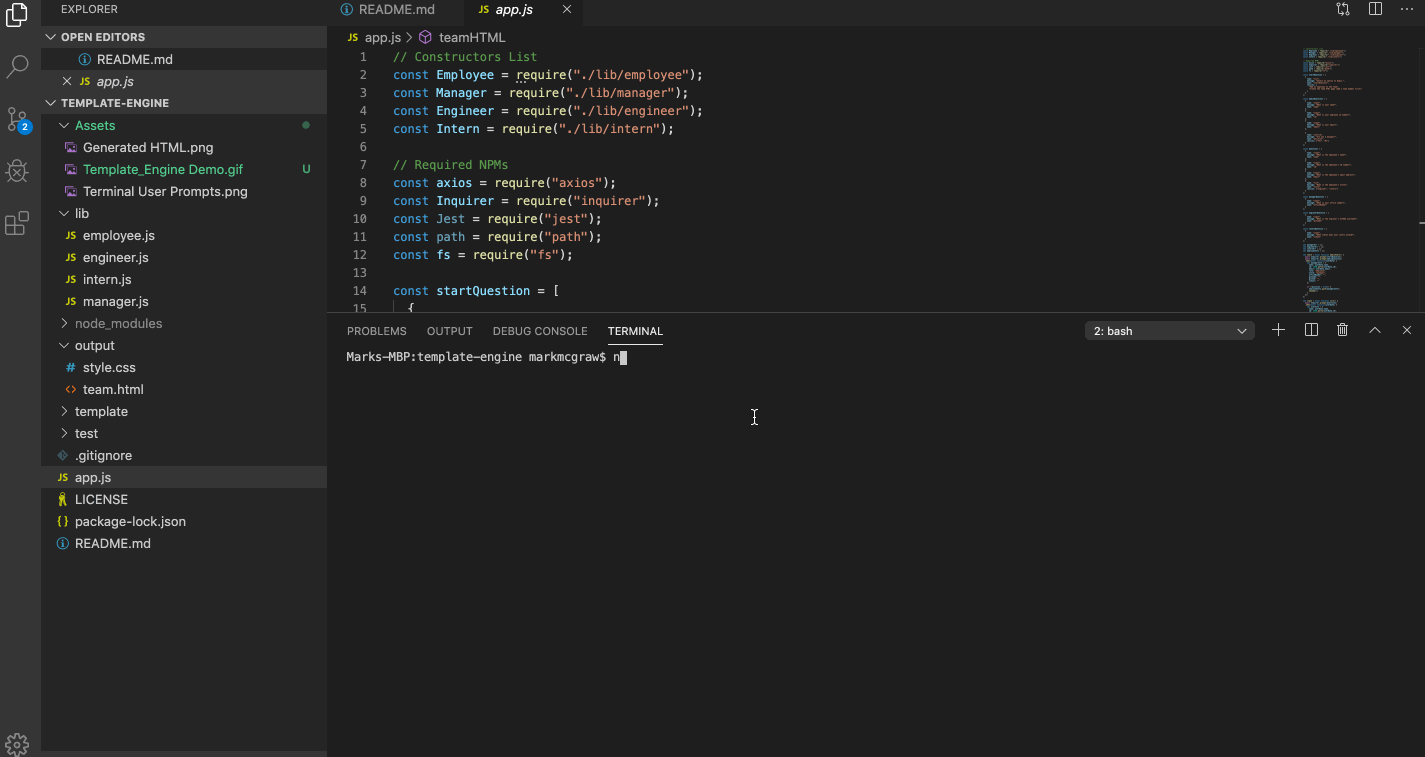Open package-lock.json in the explorer
The width and height of the screenshot is (1425, 757).
click(x=130, y=521)
